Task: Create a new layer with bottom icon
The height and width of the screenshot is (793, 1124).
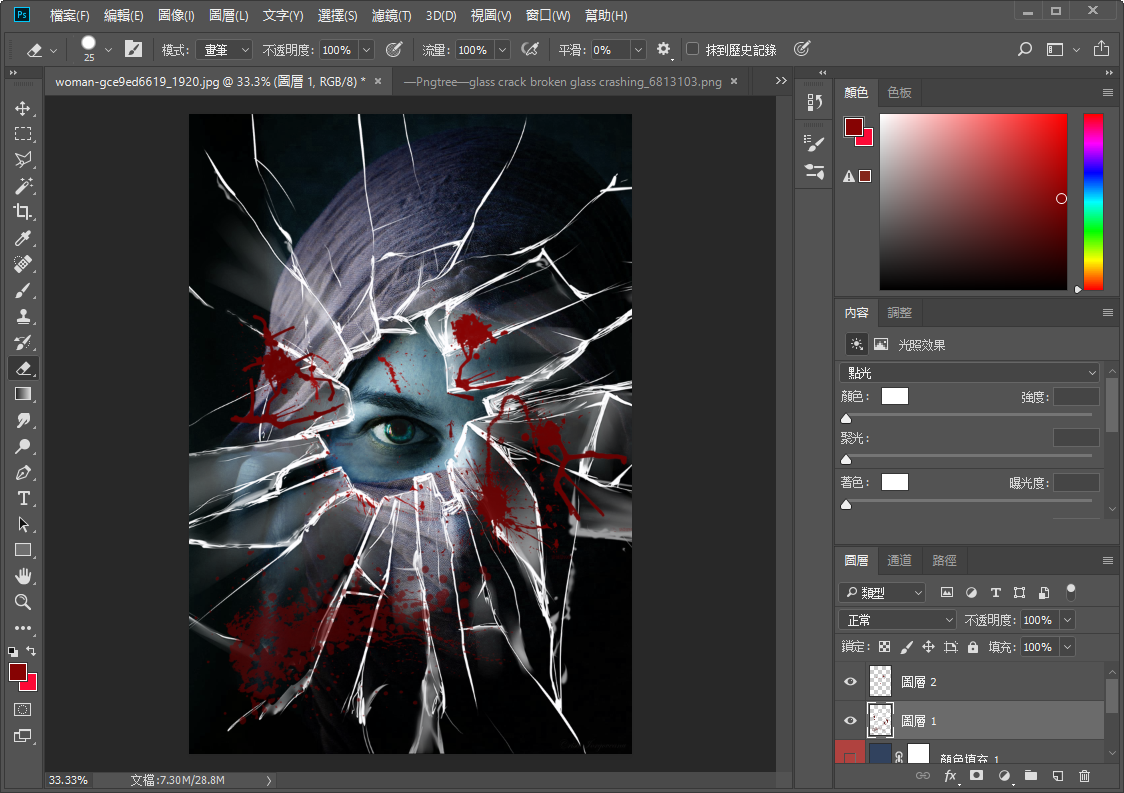Action: click(x=1057, y=775)
